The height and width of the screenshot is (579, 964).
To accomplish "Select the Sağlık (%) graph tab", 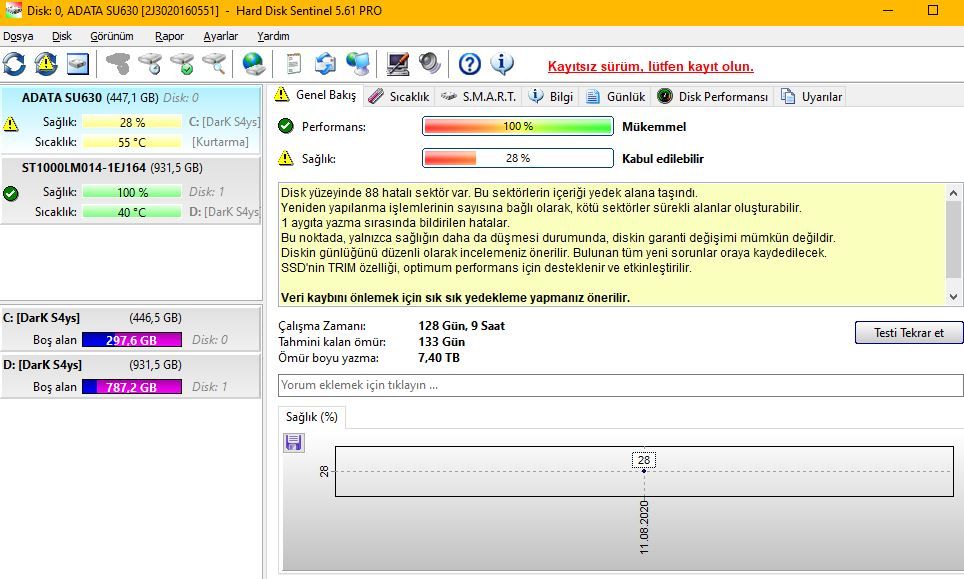I will [312, 417].
